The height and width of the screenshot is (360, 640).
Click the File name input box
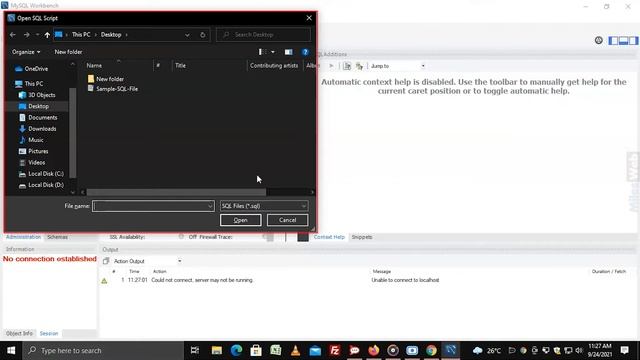click(x=149, y=206)
